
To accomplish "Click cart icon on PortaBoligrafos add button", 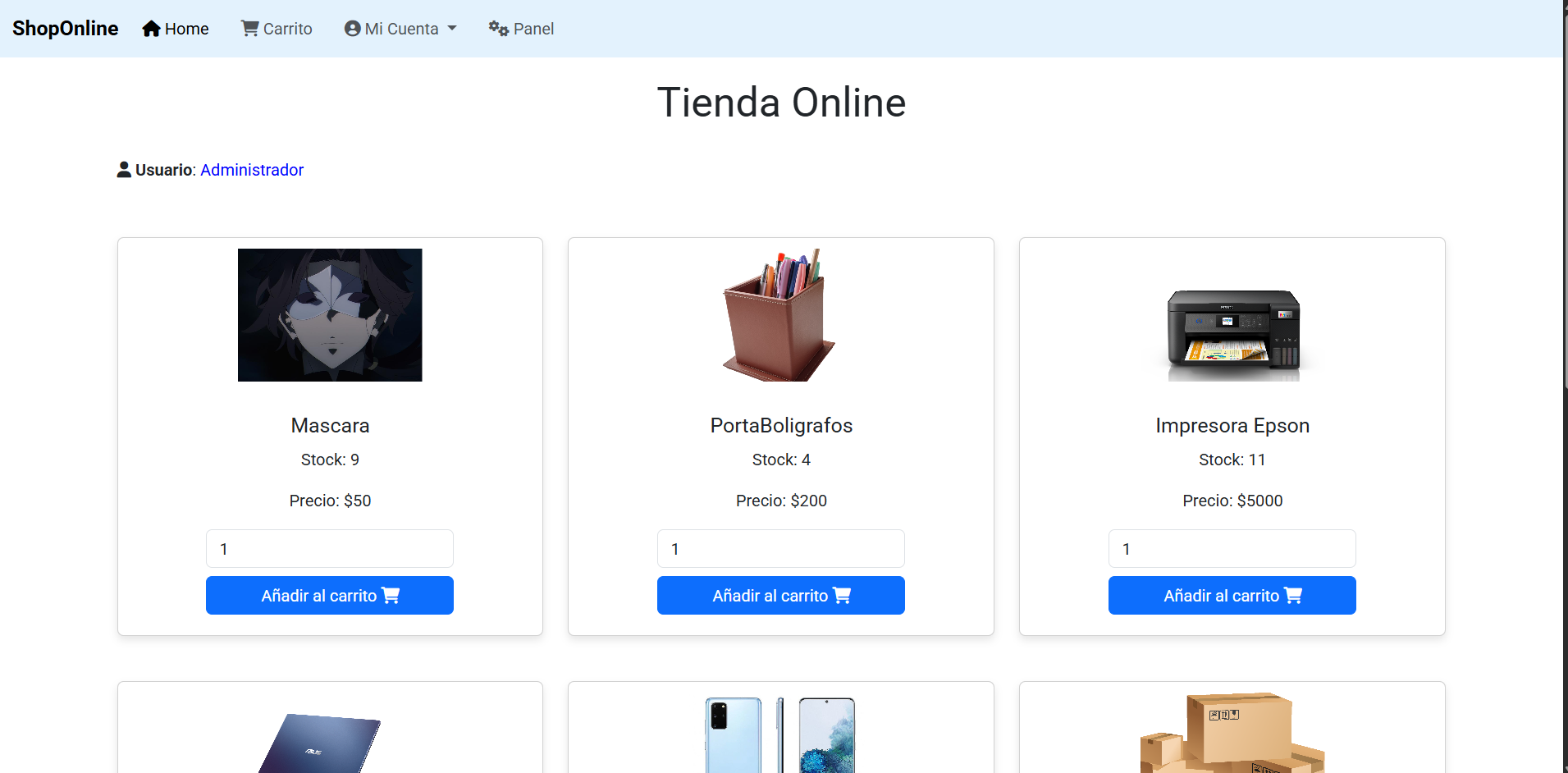I will (x=842, y=596).
